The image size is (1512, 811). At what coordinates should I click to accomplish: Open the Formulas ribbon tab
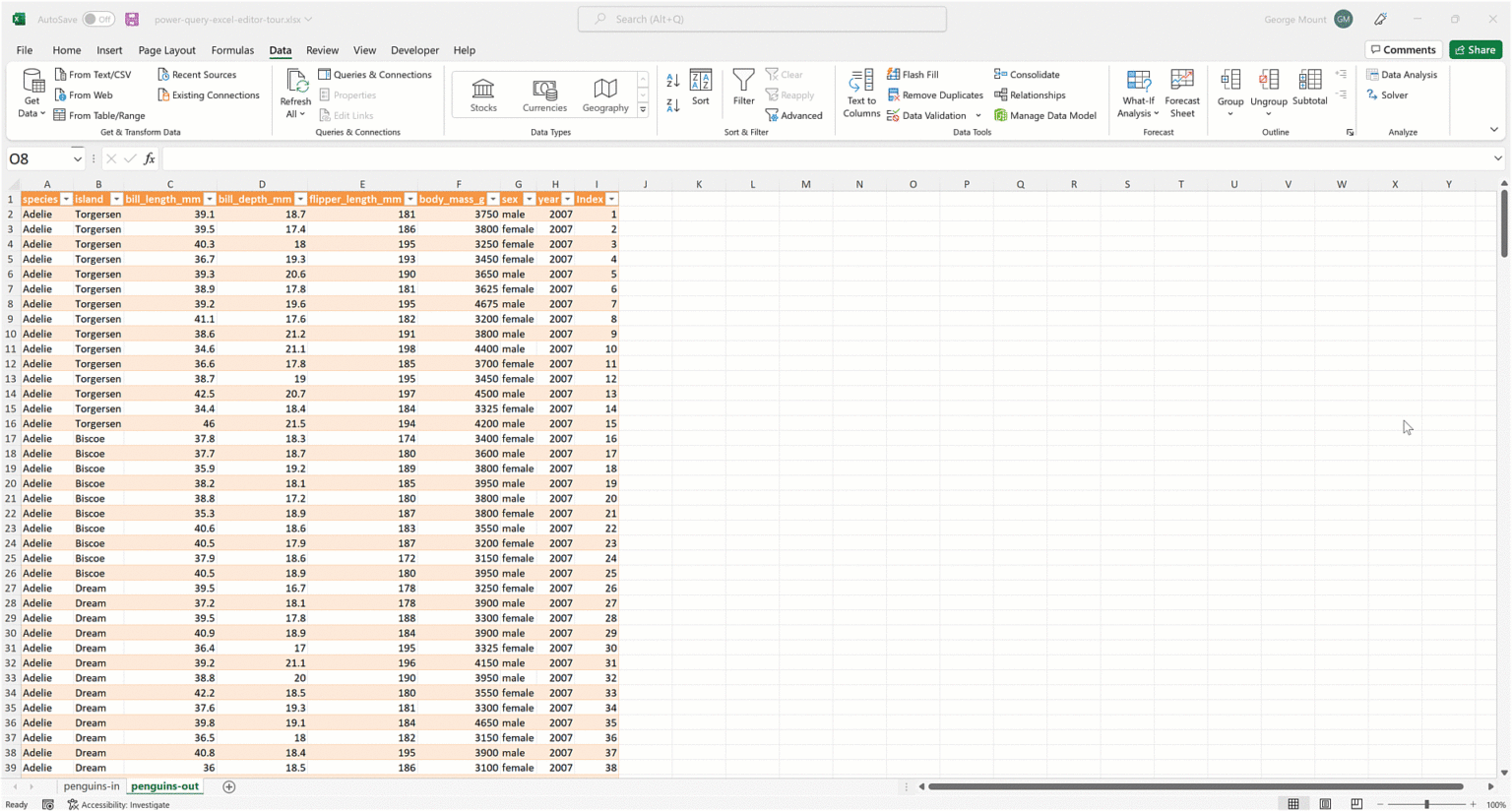click(232, 50)
